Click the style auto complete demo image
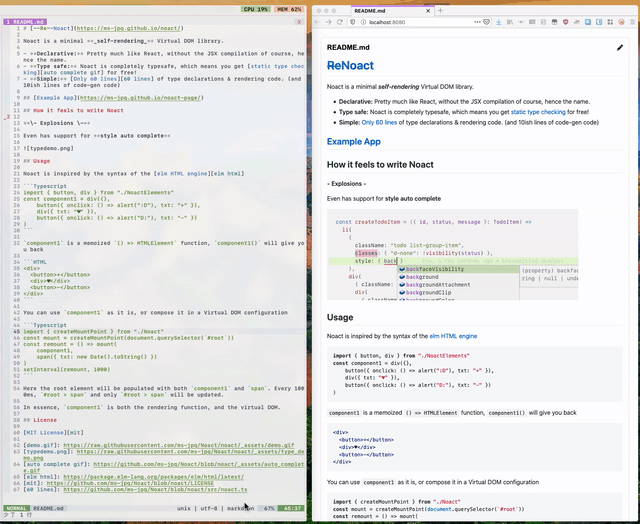 click(452, 255)
